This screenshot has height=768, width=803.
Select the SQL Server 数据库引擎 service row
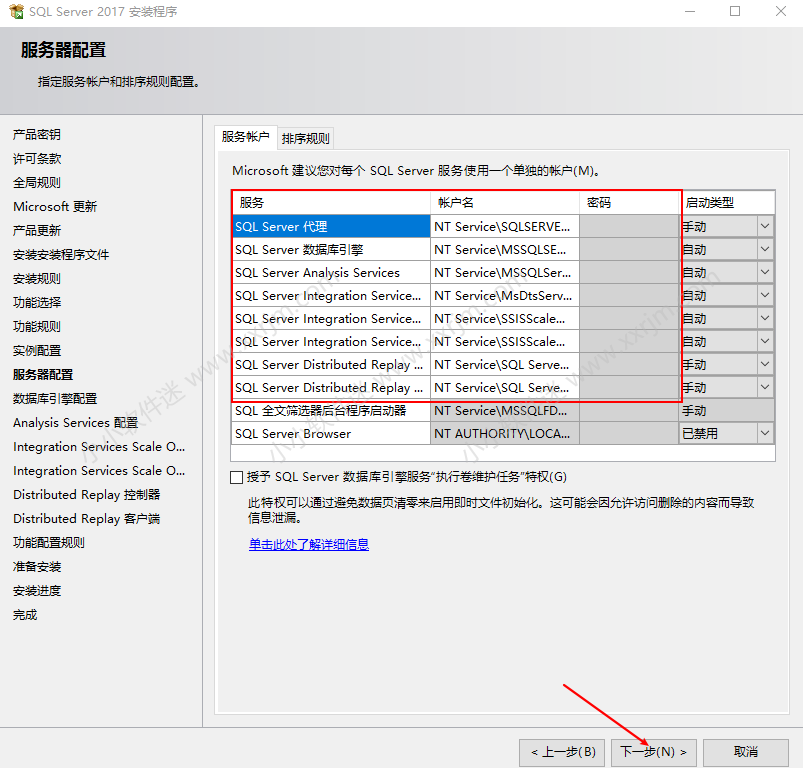tap(331, 249)
